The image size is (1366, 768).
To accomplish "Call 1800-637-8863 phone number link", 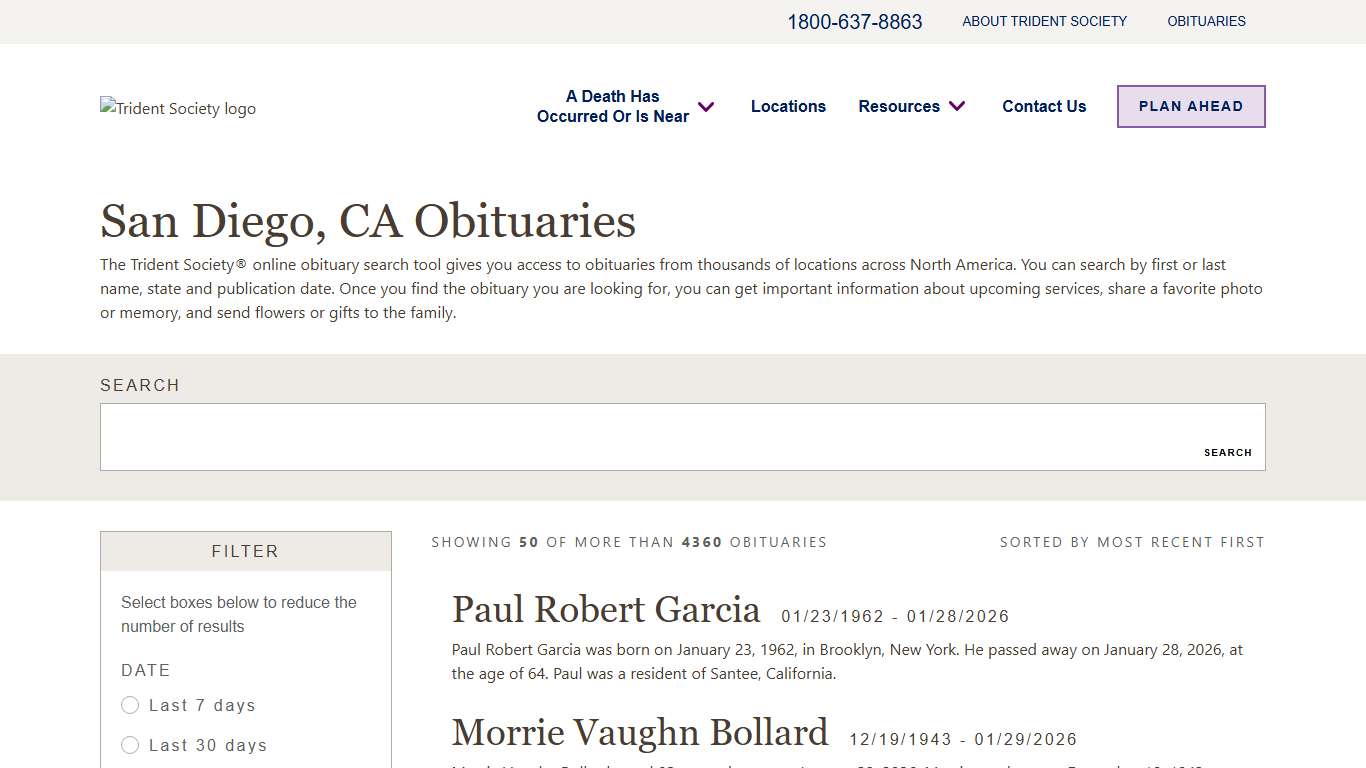I will 855,21.
